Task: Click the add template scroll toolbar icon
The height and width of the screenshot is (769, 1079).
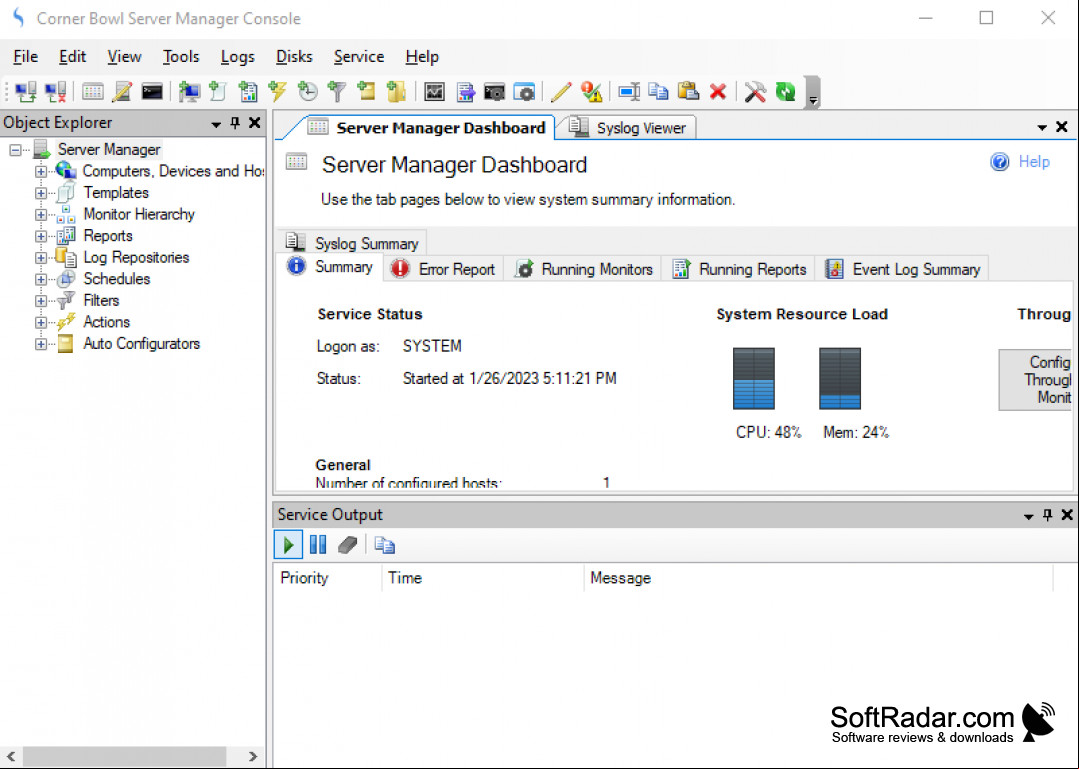Action: coord(218,91)
